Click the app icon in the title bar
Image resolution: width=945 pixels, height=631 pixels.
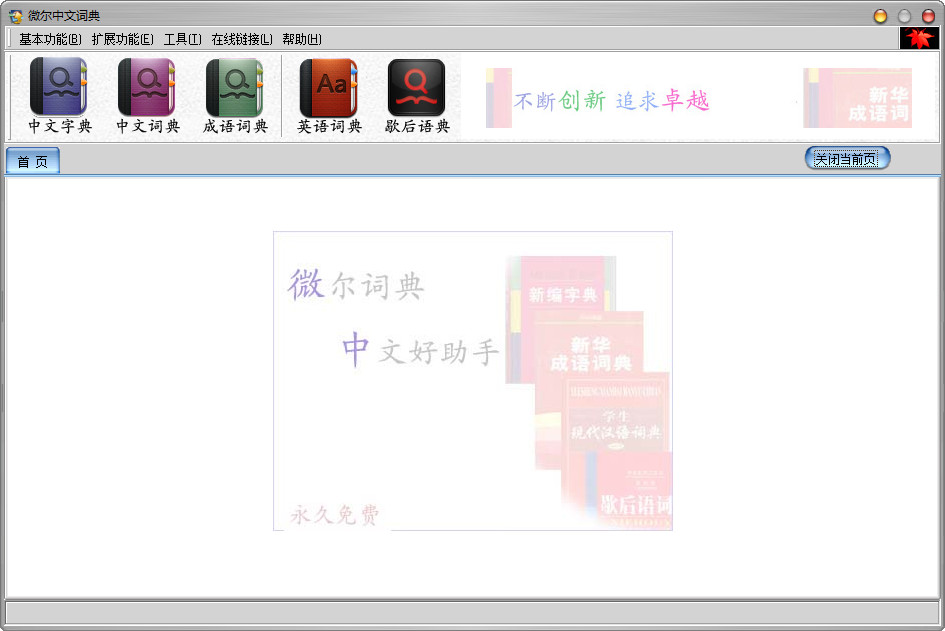(16, 16)
